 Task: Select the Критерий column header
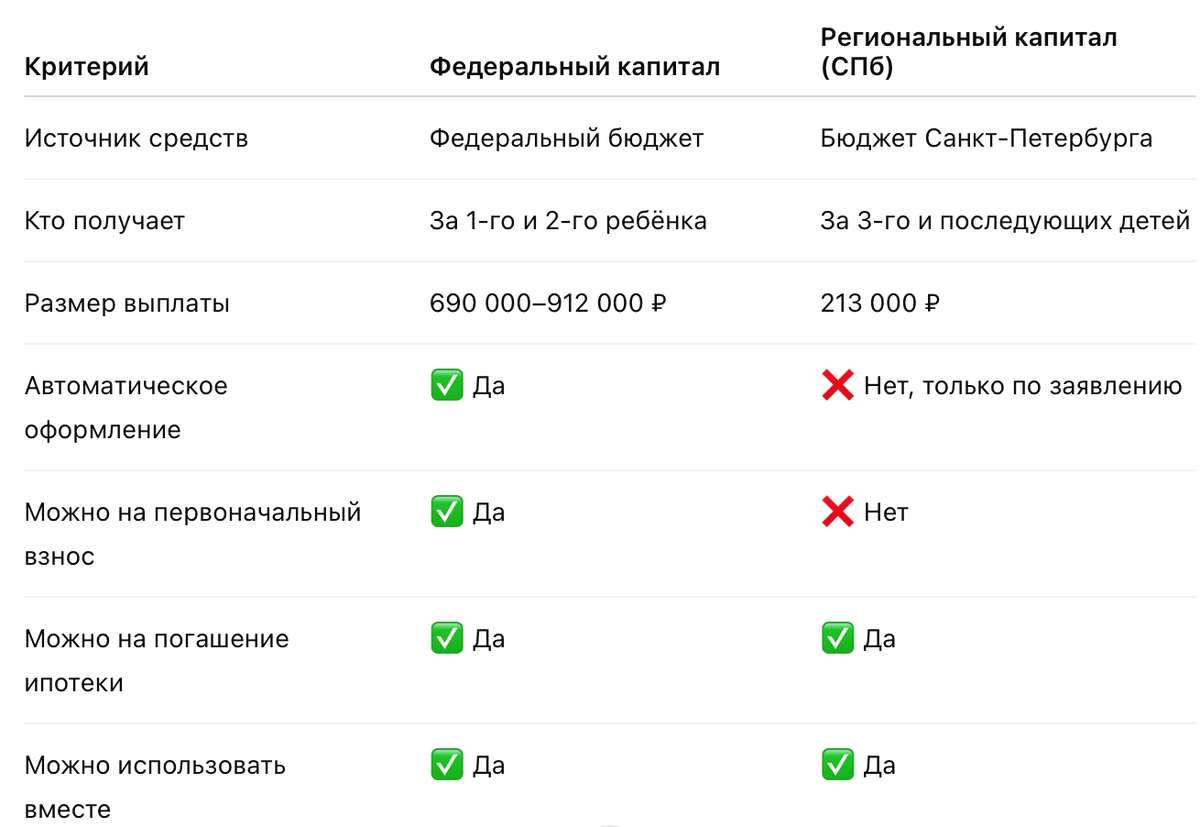87,67
